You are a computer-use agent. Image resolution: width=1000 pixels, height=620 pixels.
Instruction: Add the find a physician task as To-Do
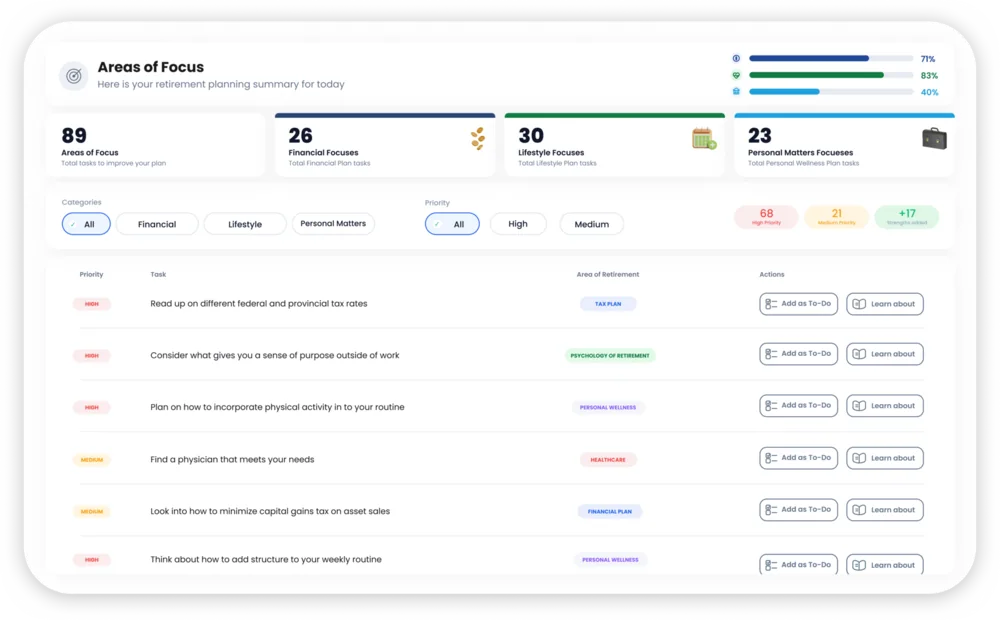[798, 458]
